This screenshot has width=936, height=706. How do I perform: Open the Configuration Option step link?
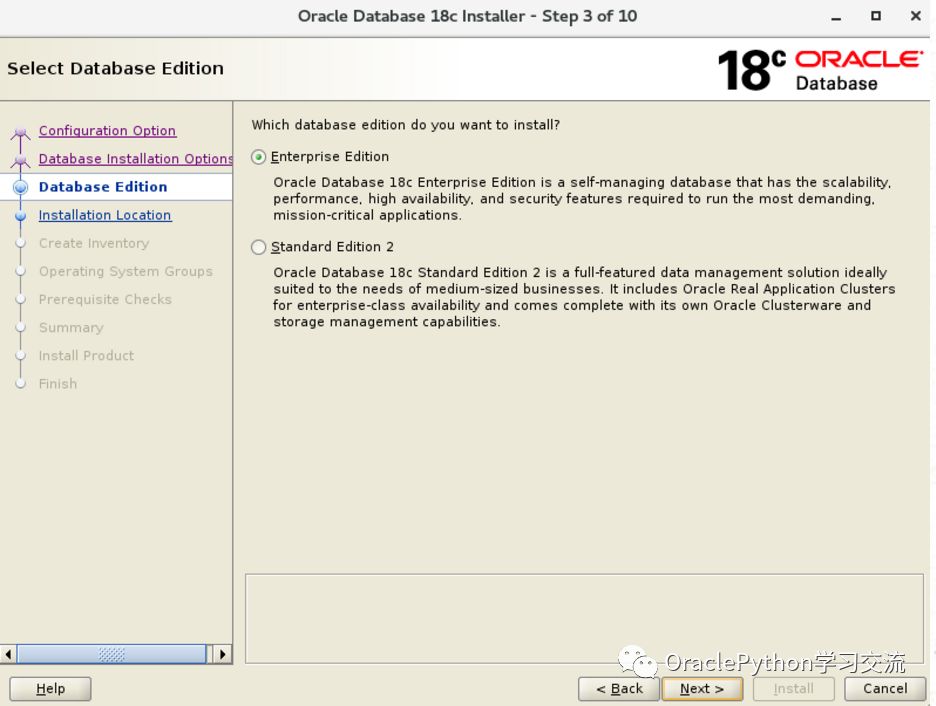tap(107, 130)
